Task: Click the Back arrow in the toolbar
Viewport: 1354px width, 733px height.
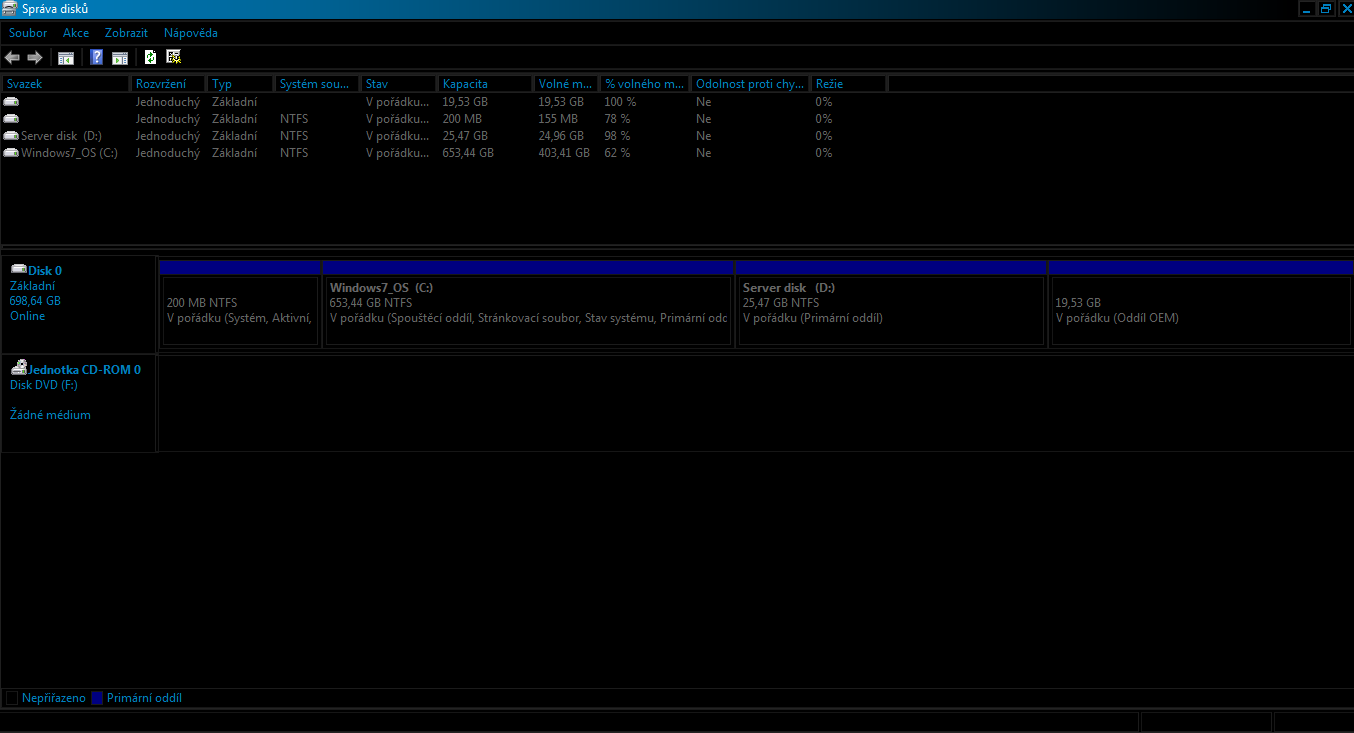Action: (x=12, y=57)
